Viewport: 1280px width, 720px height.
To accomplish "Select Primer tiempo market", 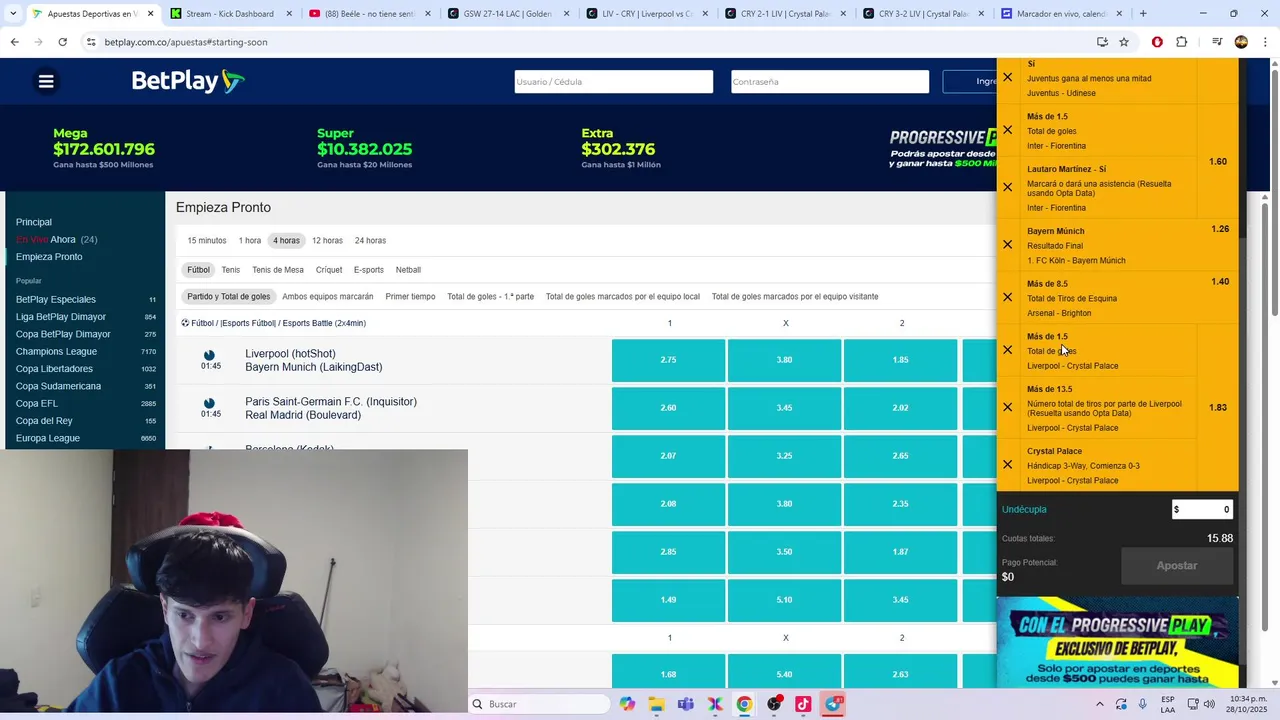I will tap(410, 297).
